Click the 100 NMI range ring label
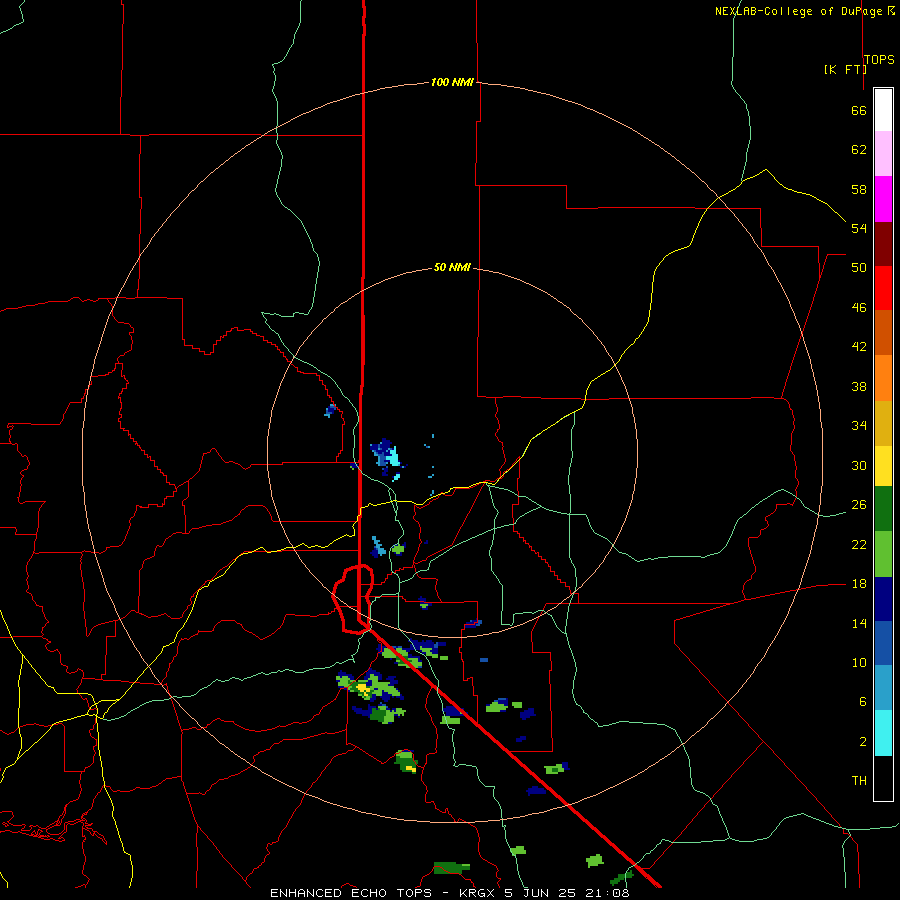This screenshot has width=900, height=900. tap(452, 82)
